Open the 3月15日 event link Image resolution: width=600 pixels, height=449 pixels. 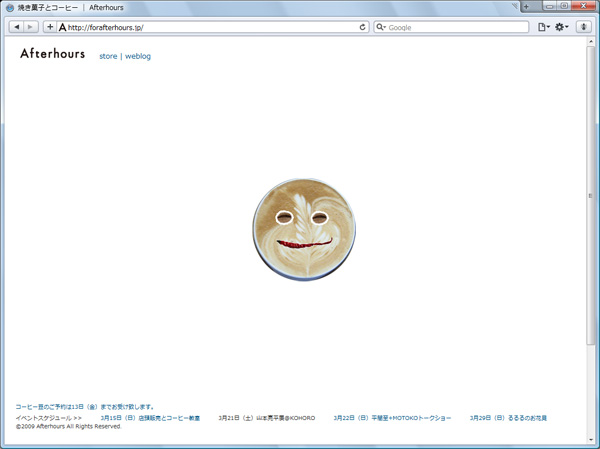pos(150,418)
